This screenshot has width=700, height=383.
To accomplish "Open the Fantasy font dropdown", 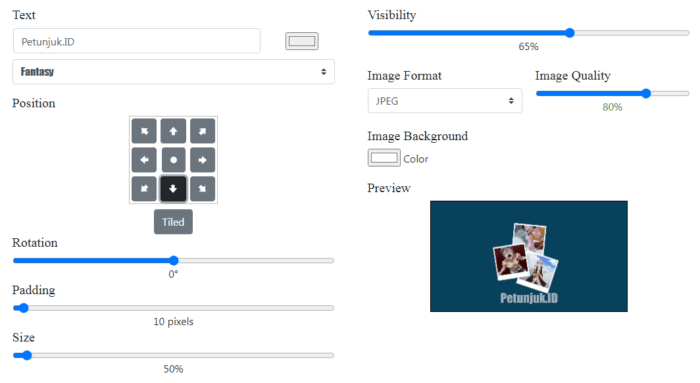I will click(173, 72).
